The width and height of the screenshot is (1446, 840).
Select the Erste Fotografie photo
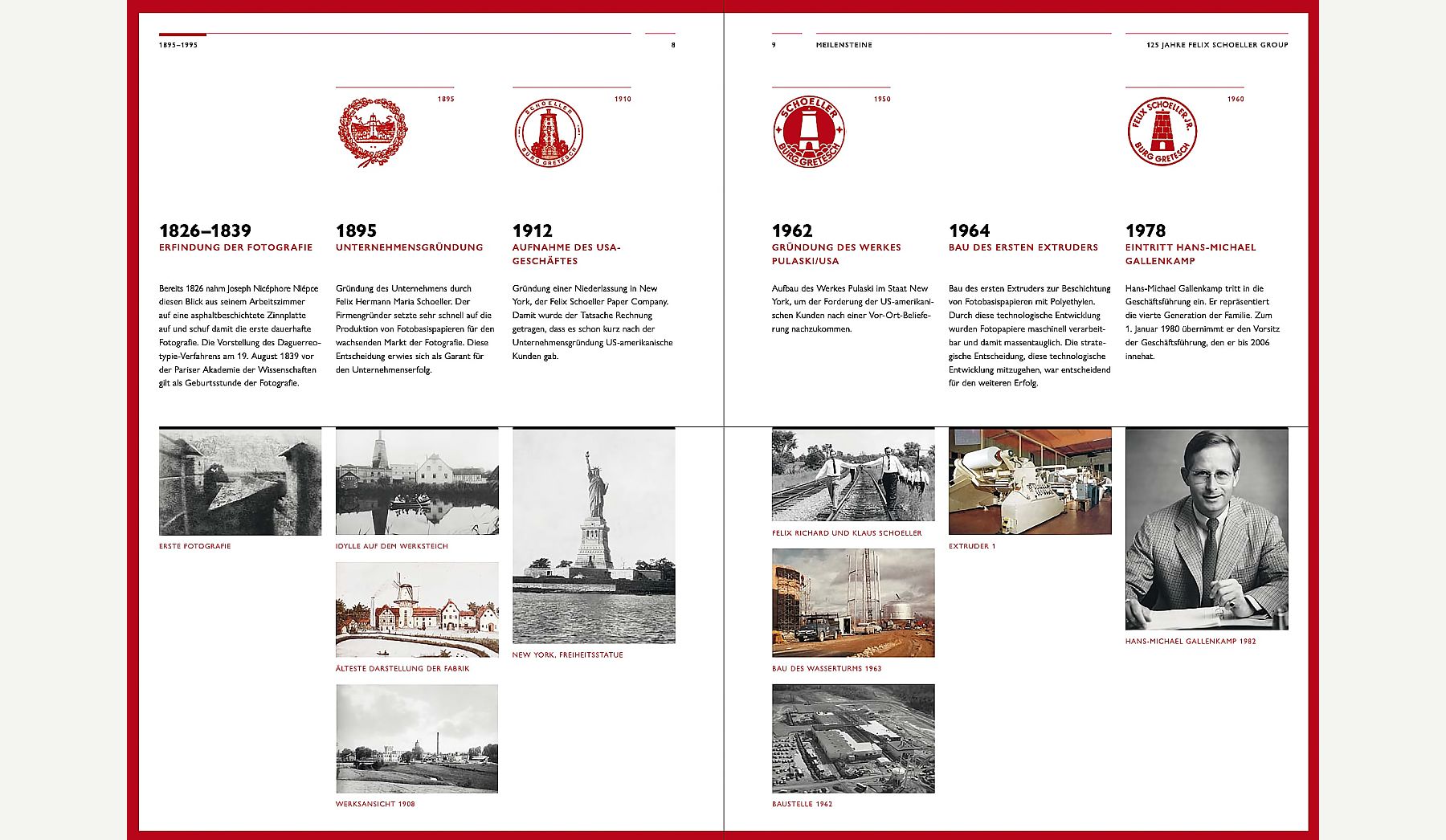(x=240, y=482)
